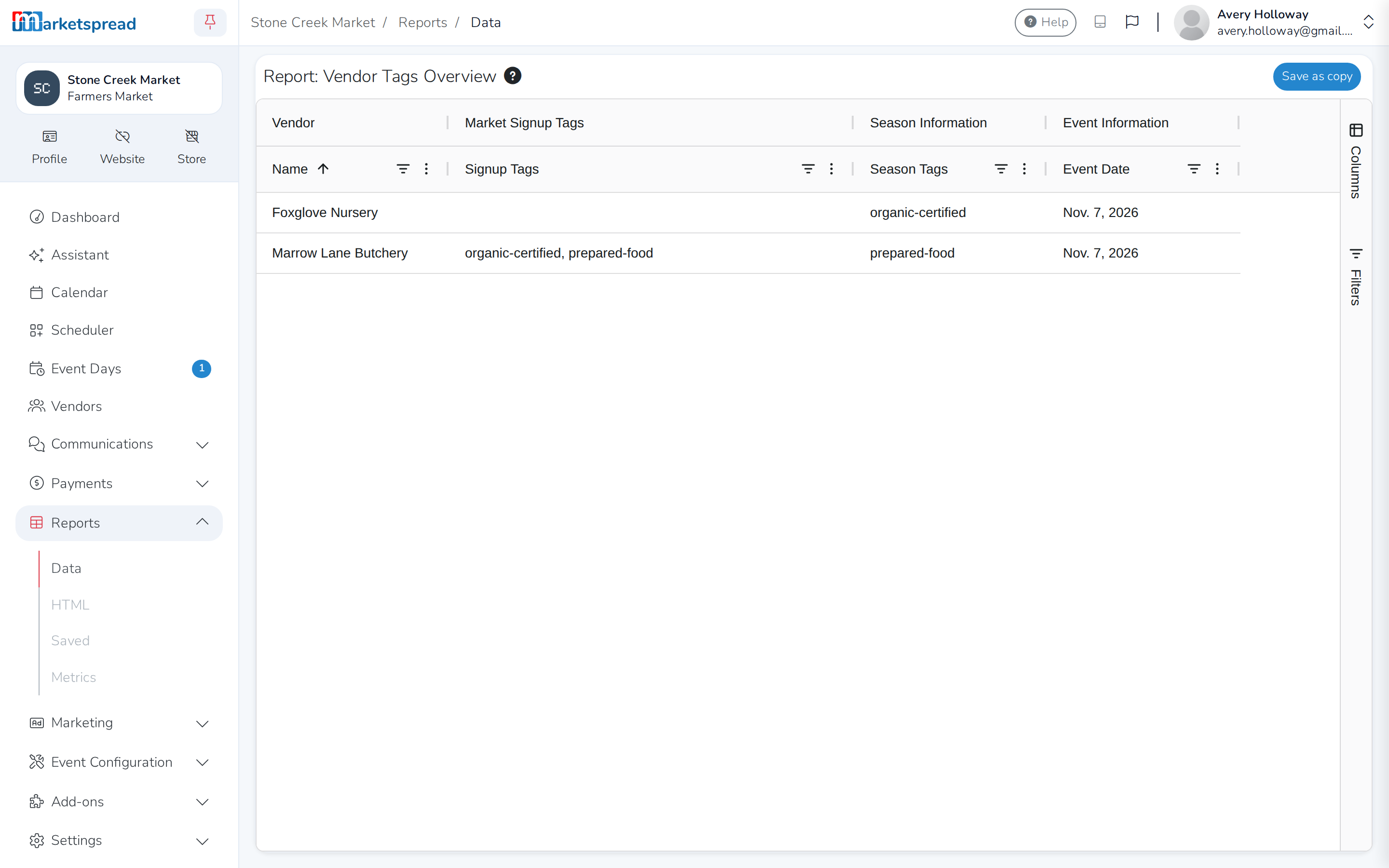Open the Website shortcut
The image size is (1389, 868).
[122, 147]
